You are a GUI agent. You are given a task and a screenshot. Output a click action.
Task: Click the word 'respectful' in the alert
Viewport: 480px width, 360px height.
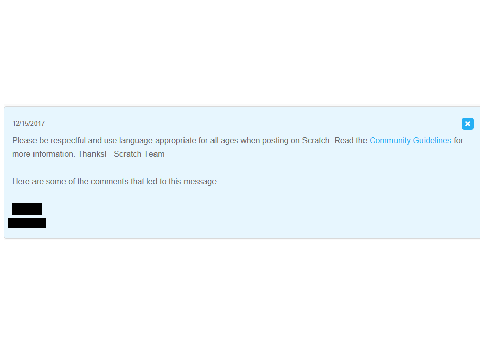(x=68, y=140)
